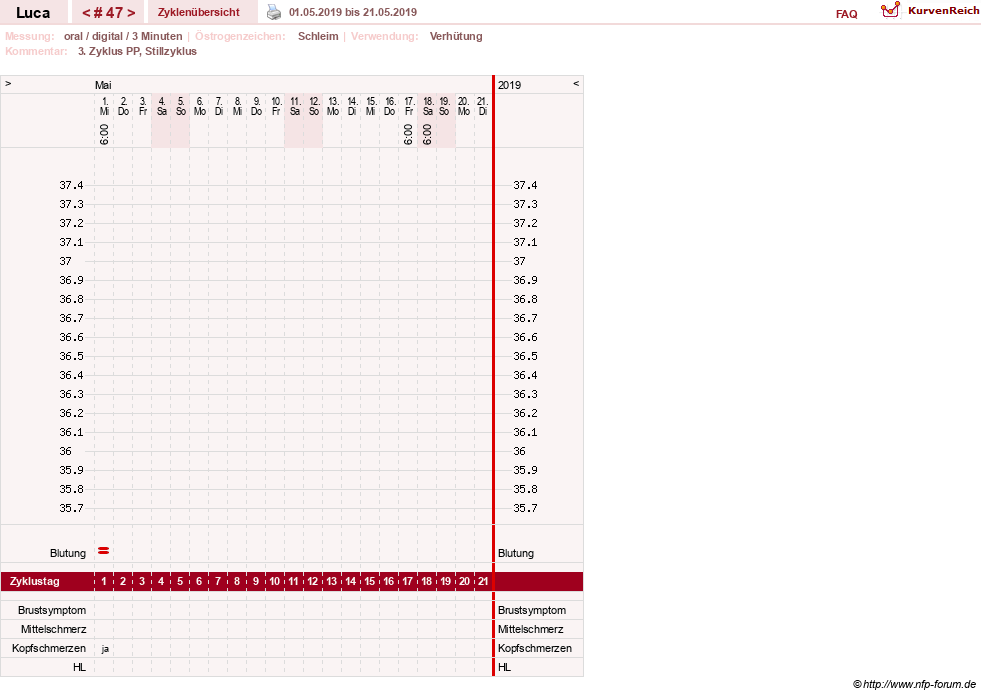Click the nfp-forum.de copyright link

pyautogui.click(x=914, y=684)
